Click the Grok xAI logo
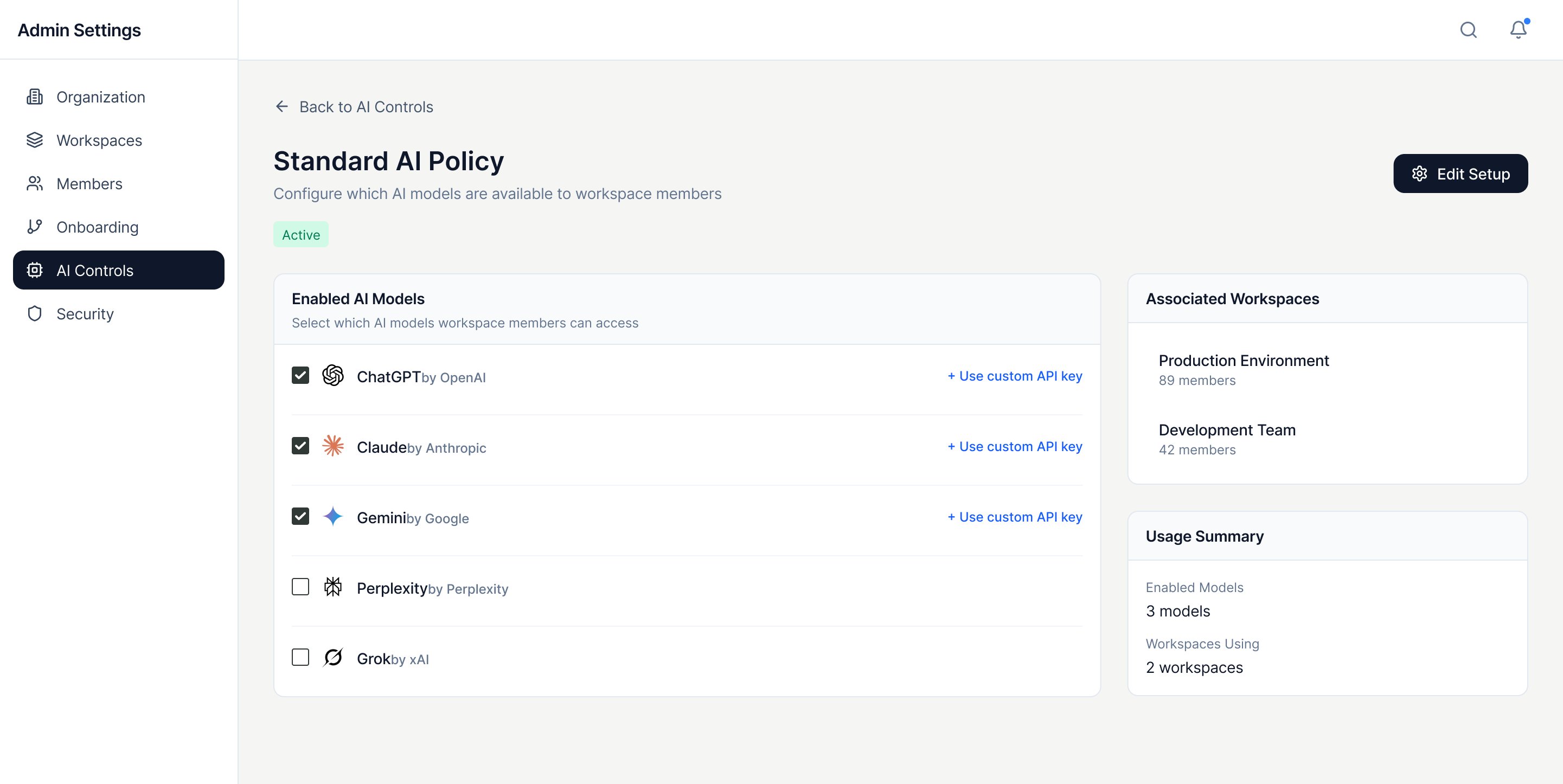The height and width of the screenshot is (784, 1563). [332, 657]
